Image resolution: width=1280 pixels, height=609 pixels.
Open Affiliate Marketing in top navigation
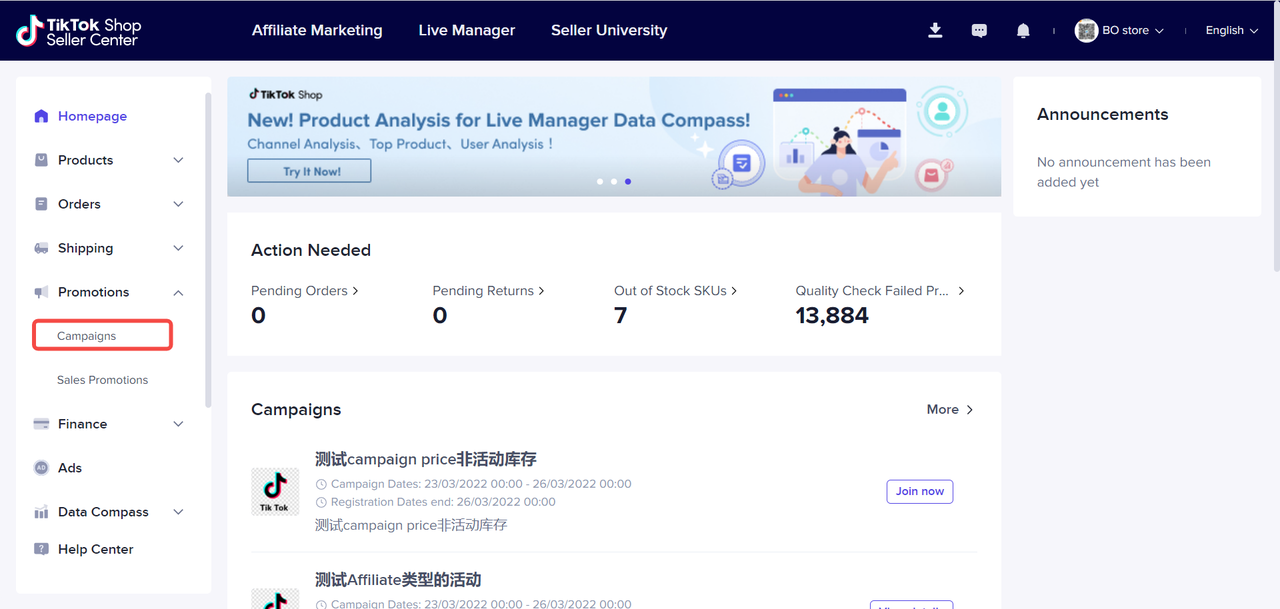317,31
